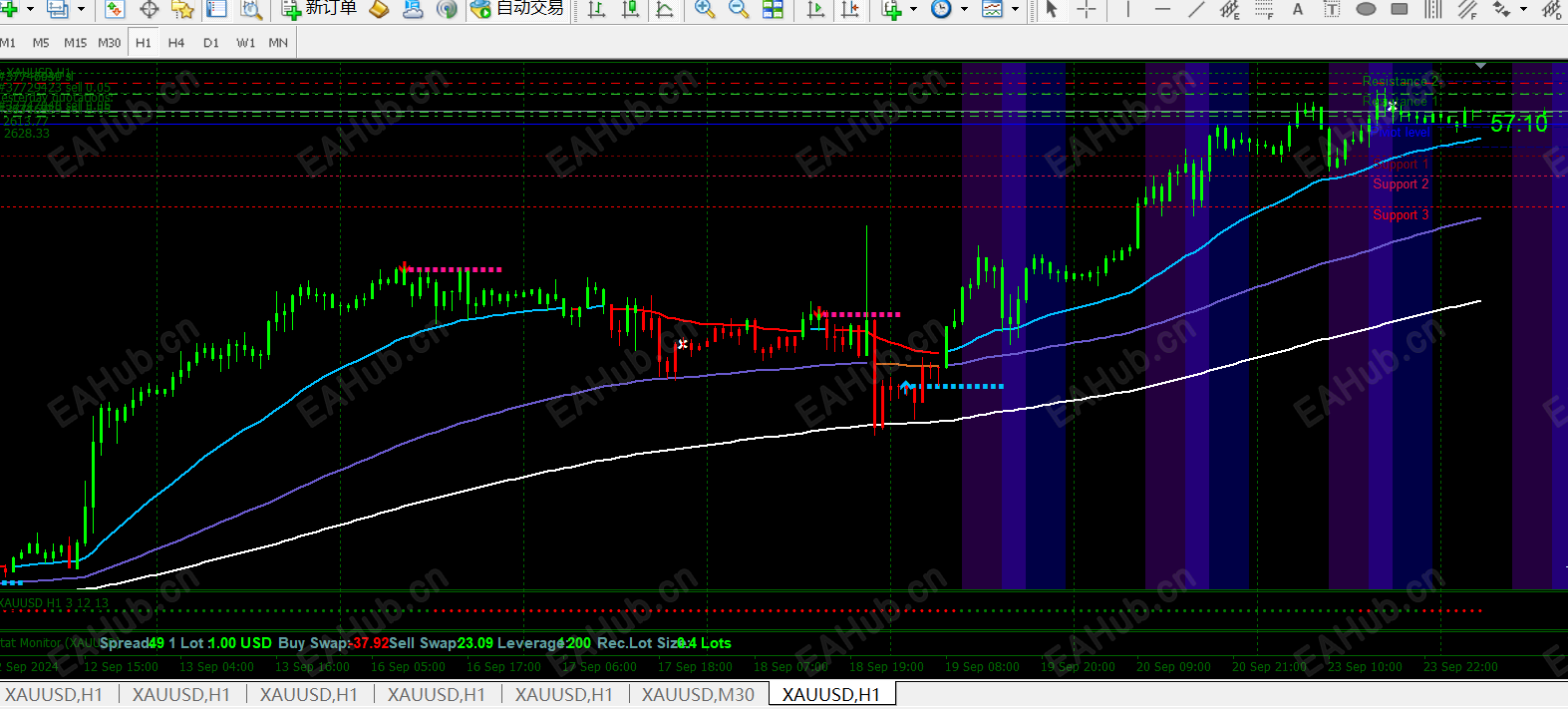Select the Fibonacci Channel tool

1467,9
